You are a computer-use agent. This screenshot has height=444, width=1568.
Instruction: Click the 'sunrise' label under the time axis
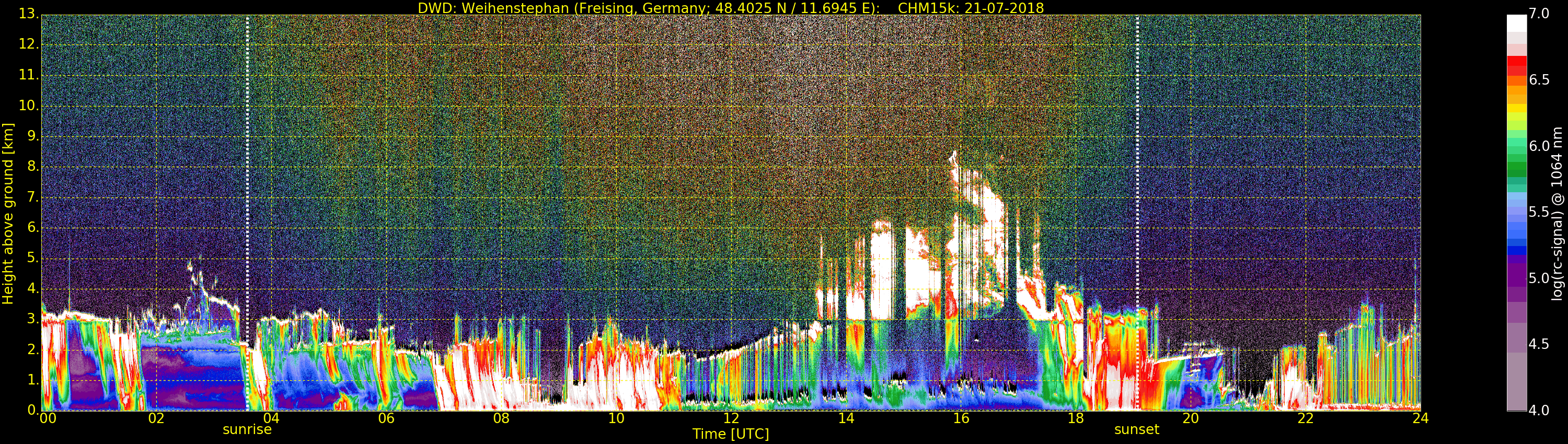coord(247,429)
